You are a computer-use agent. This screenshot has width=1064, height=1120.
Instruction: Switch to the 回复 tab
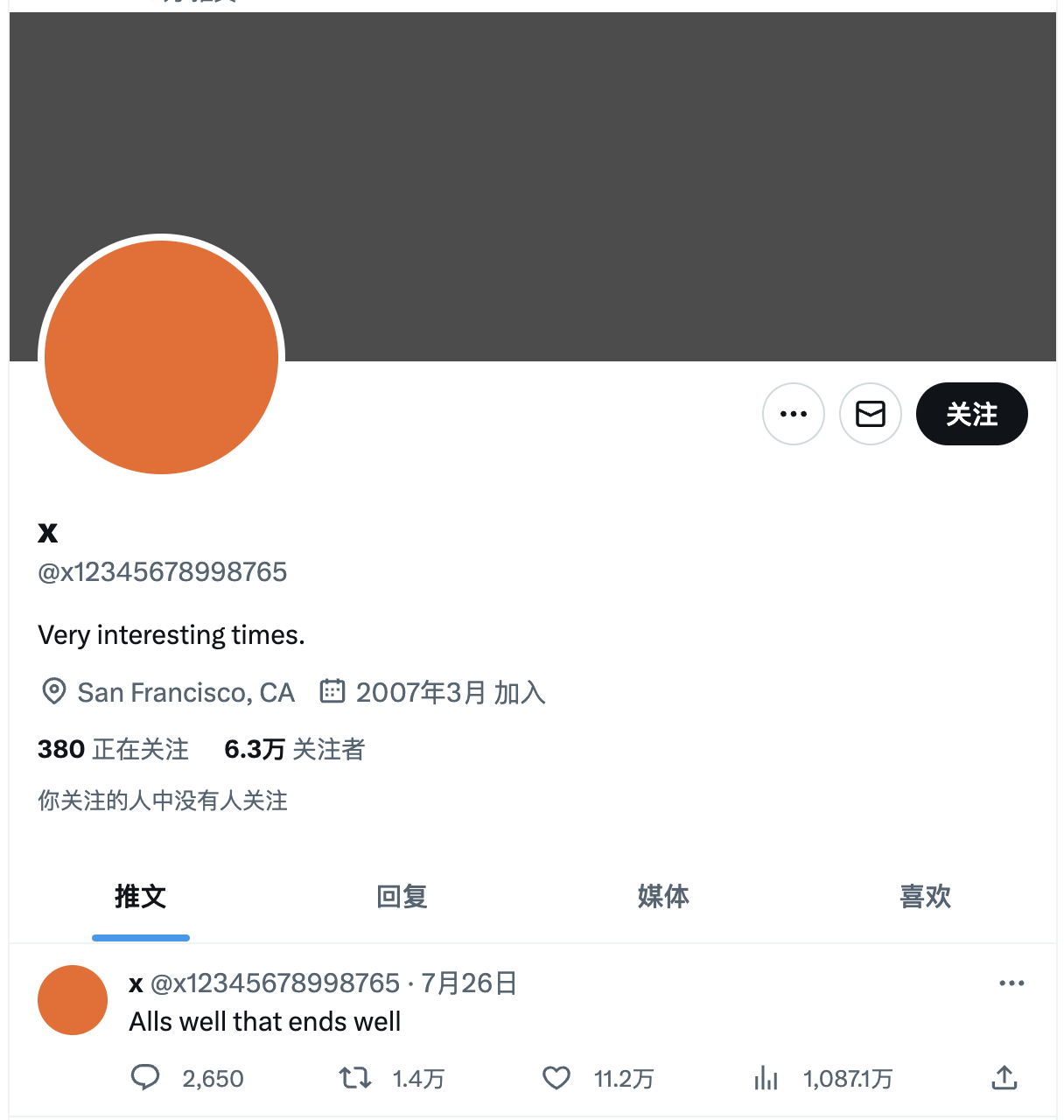[x=402, y=897]
